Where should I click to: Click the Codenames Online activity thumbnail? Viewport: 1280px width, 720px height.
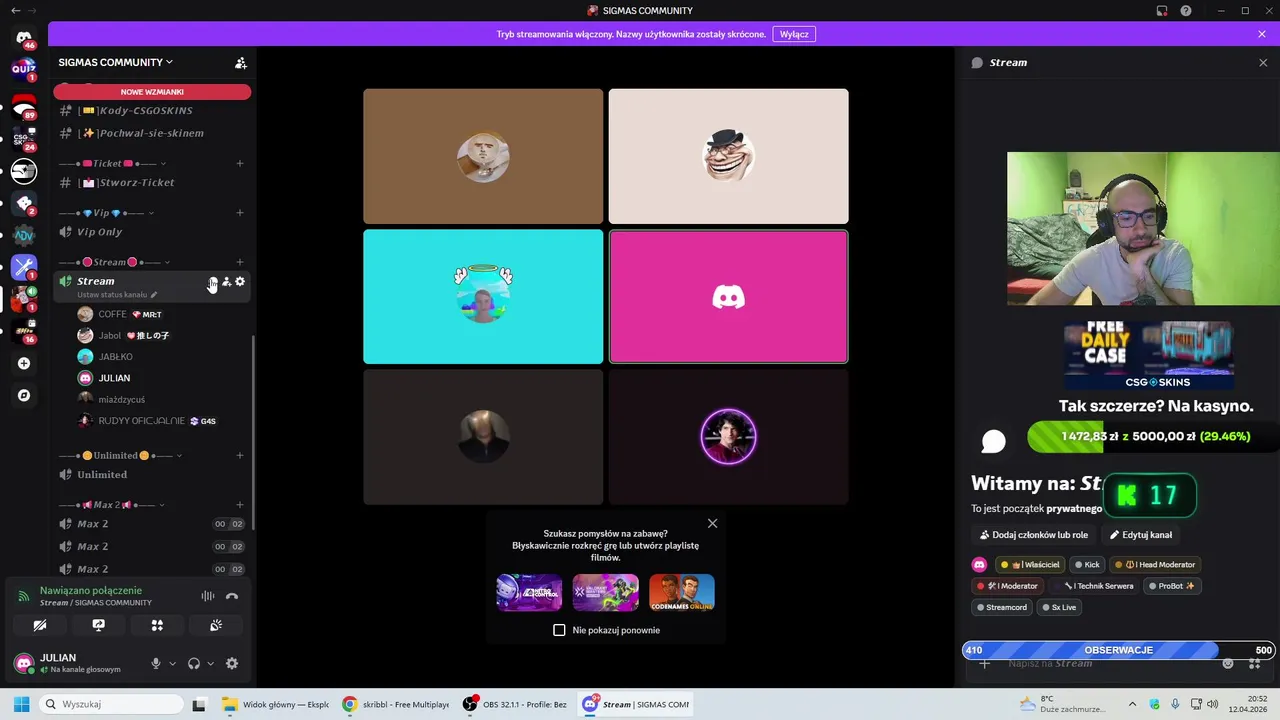tap(681, 592)
